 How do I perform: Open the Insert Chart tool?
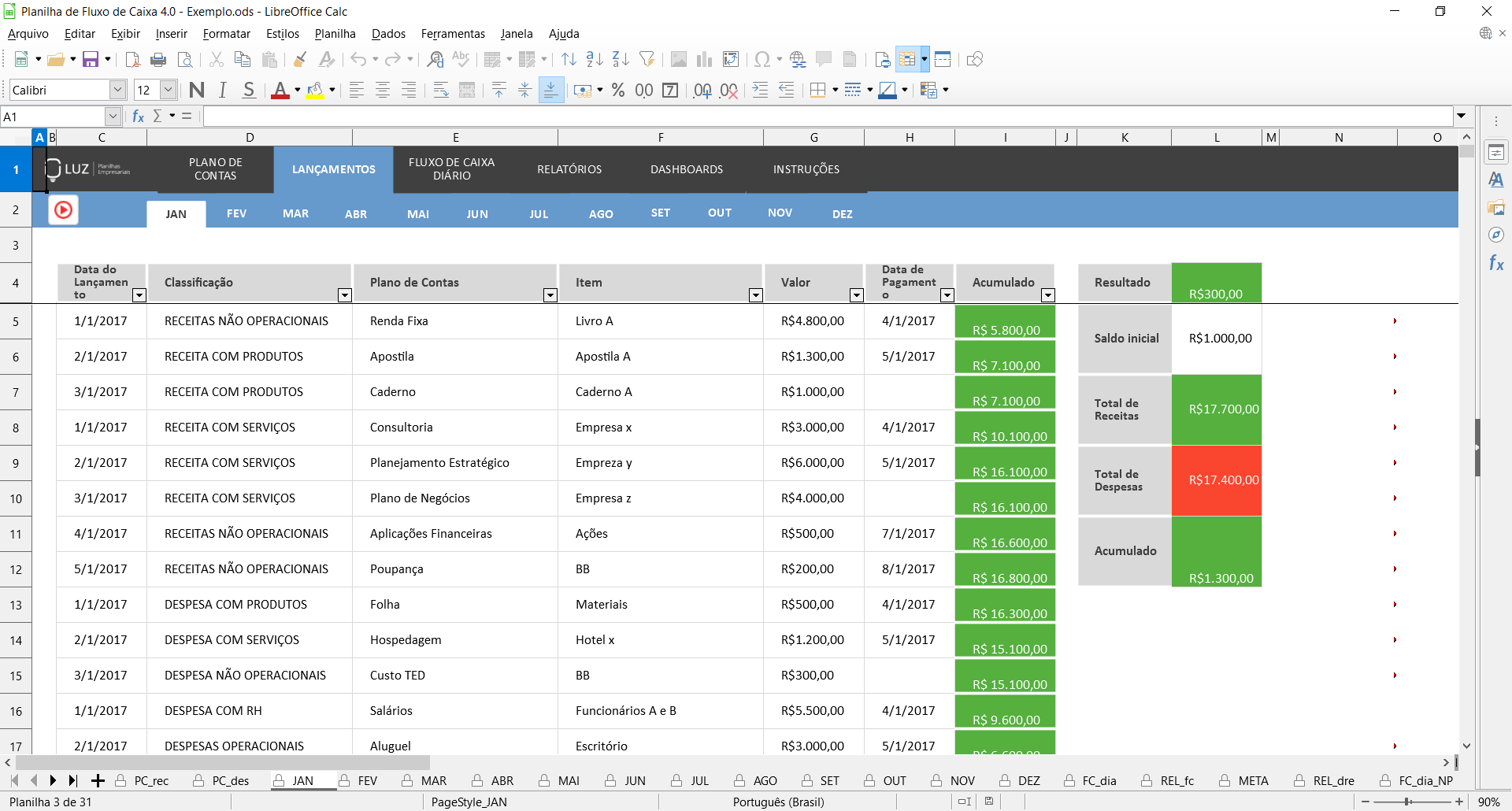(704, 60)
